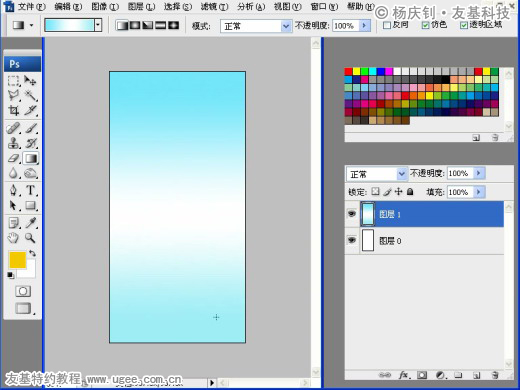Open the layers opacity slider arrow

479,173
